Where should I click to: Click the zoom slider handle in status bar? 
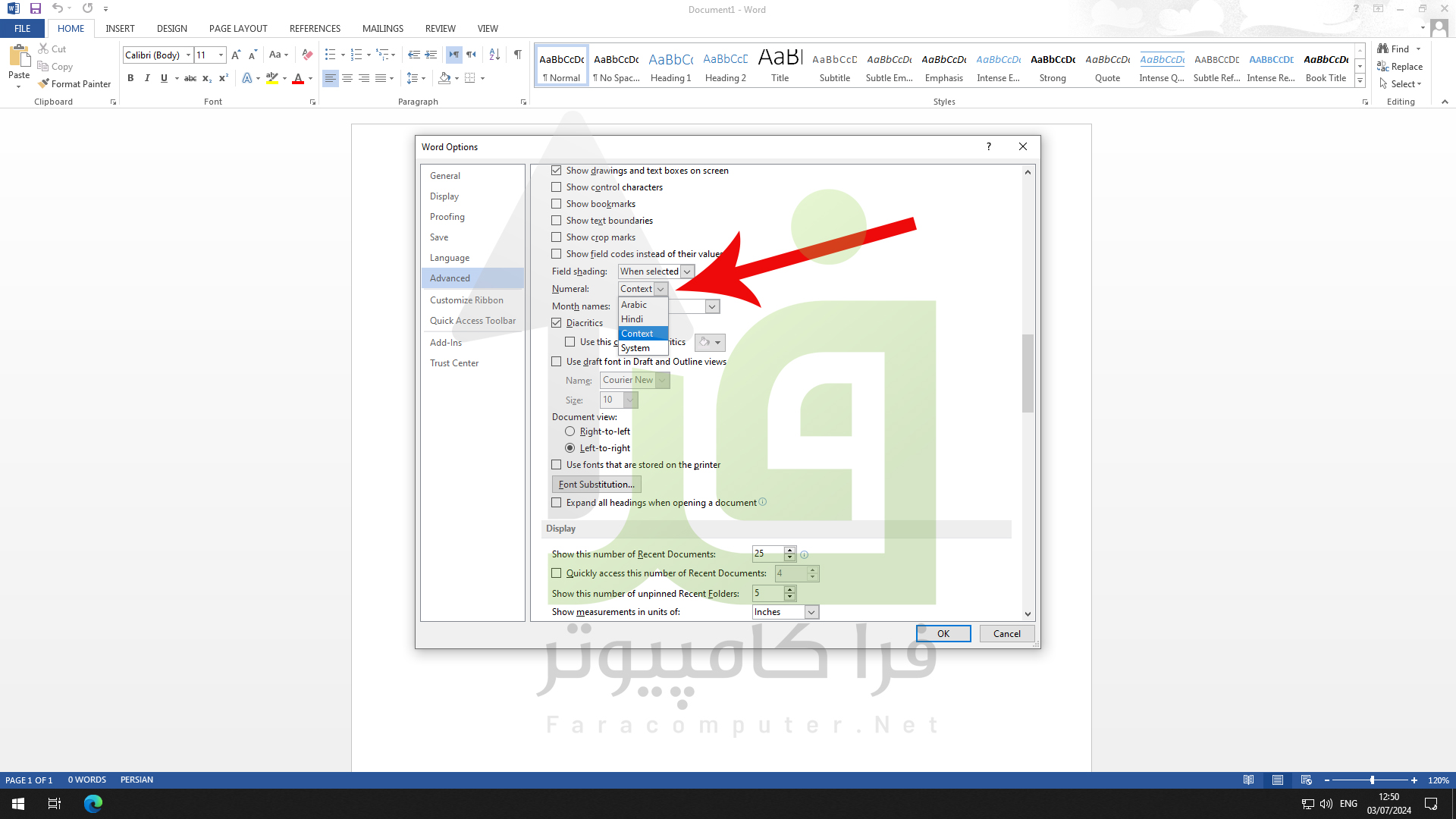click(x=1372, y=780)
